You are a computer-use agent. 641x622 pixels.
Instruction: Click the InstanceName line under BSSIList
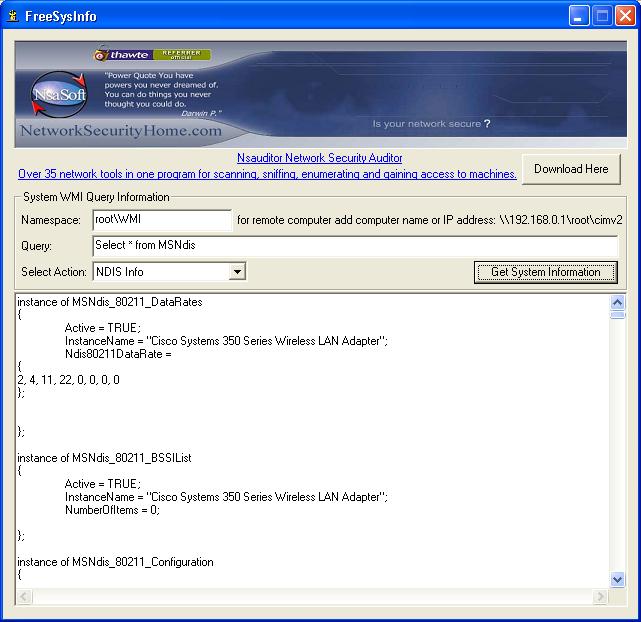coord(226,497)
